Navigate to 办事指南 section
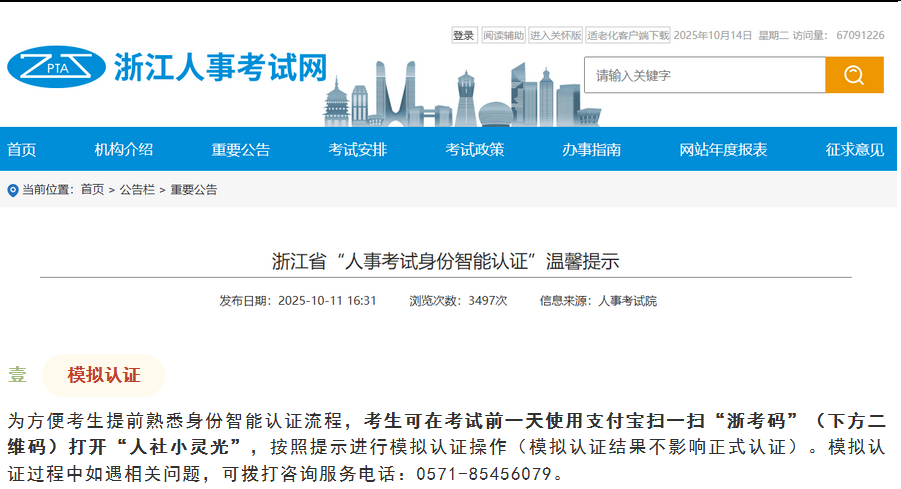 pyautogui.click(x=591, y=150)
